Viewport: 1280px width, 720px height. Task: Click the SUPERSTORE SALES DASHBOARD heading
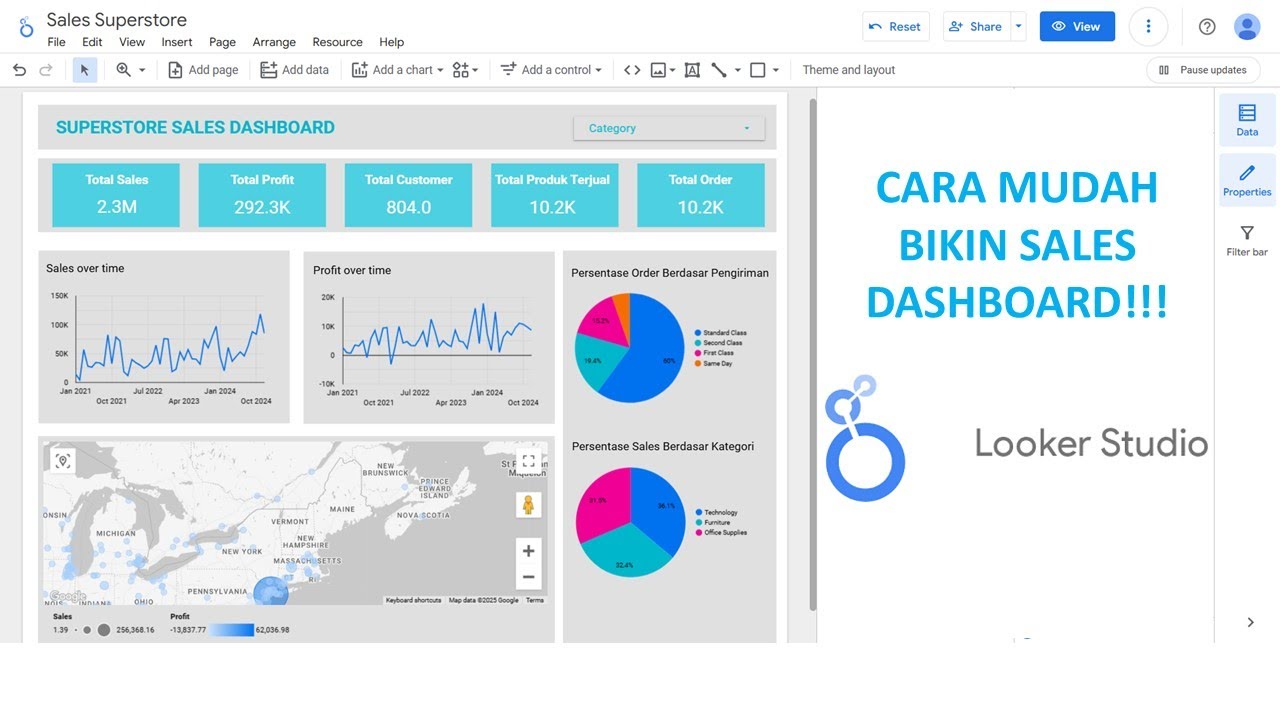195,127
